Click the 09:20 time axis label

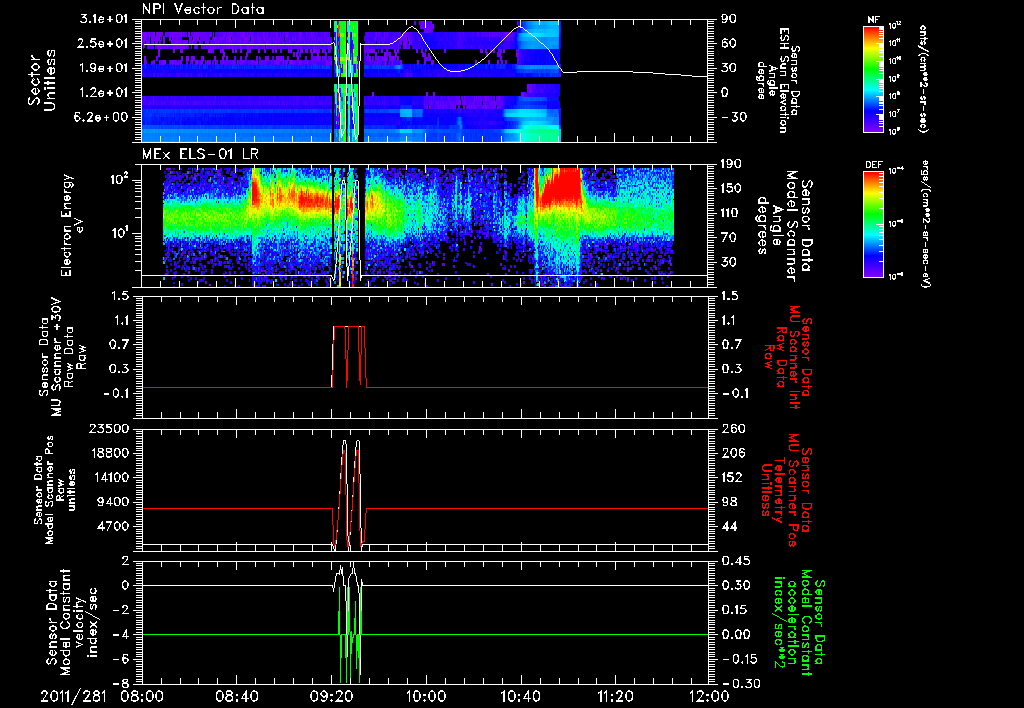332,696
